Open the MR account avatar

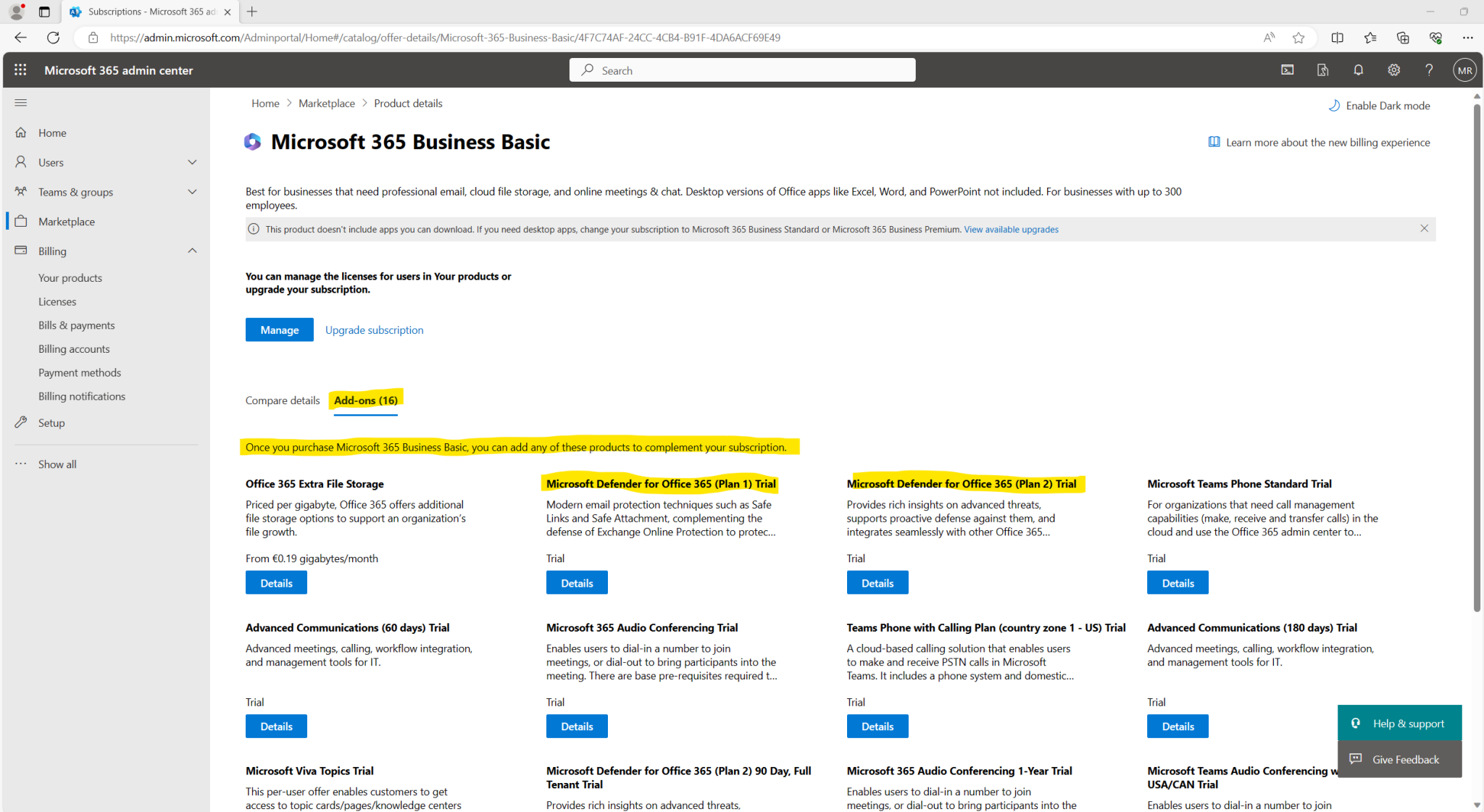(1464, 70)
